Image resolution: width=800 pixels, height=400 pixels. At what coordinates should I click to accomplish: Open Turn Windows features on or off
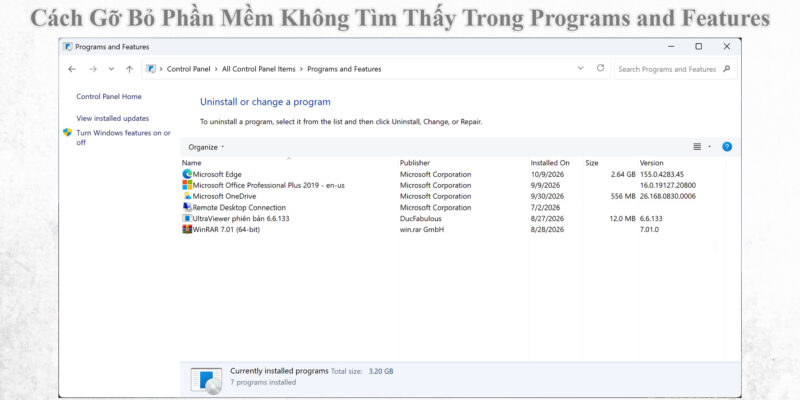[123, 138]
